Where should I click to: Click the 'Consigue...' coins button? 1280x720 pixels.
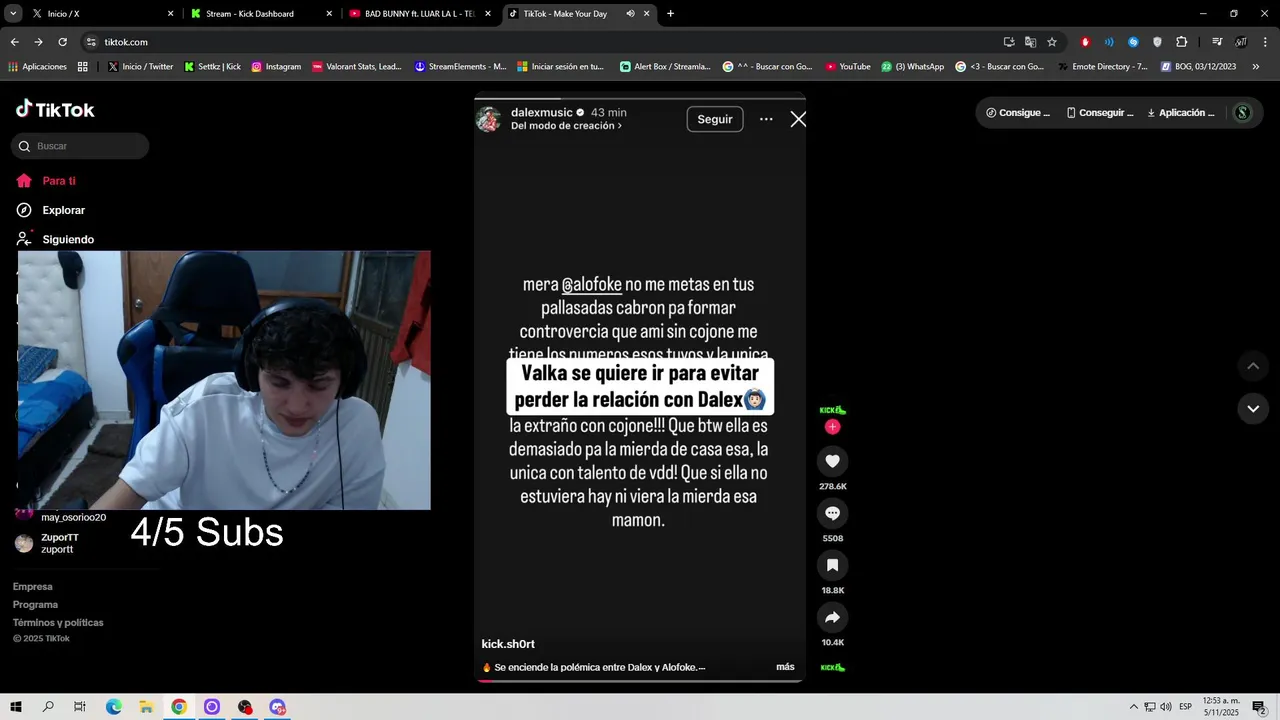click(x=1018, y=113)
